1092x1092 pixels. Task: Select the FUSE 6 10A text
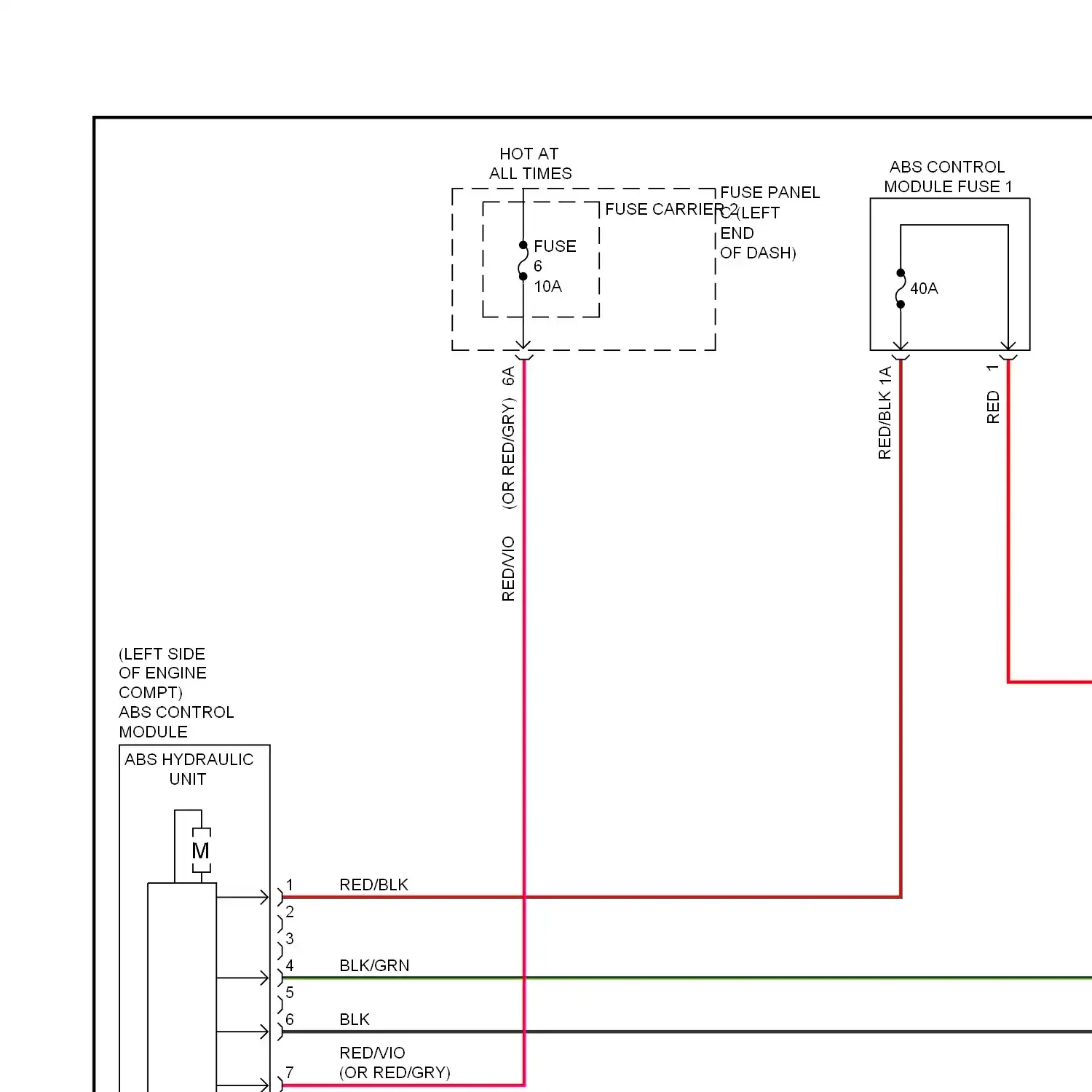click(555, 266)
